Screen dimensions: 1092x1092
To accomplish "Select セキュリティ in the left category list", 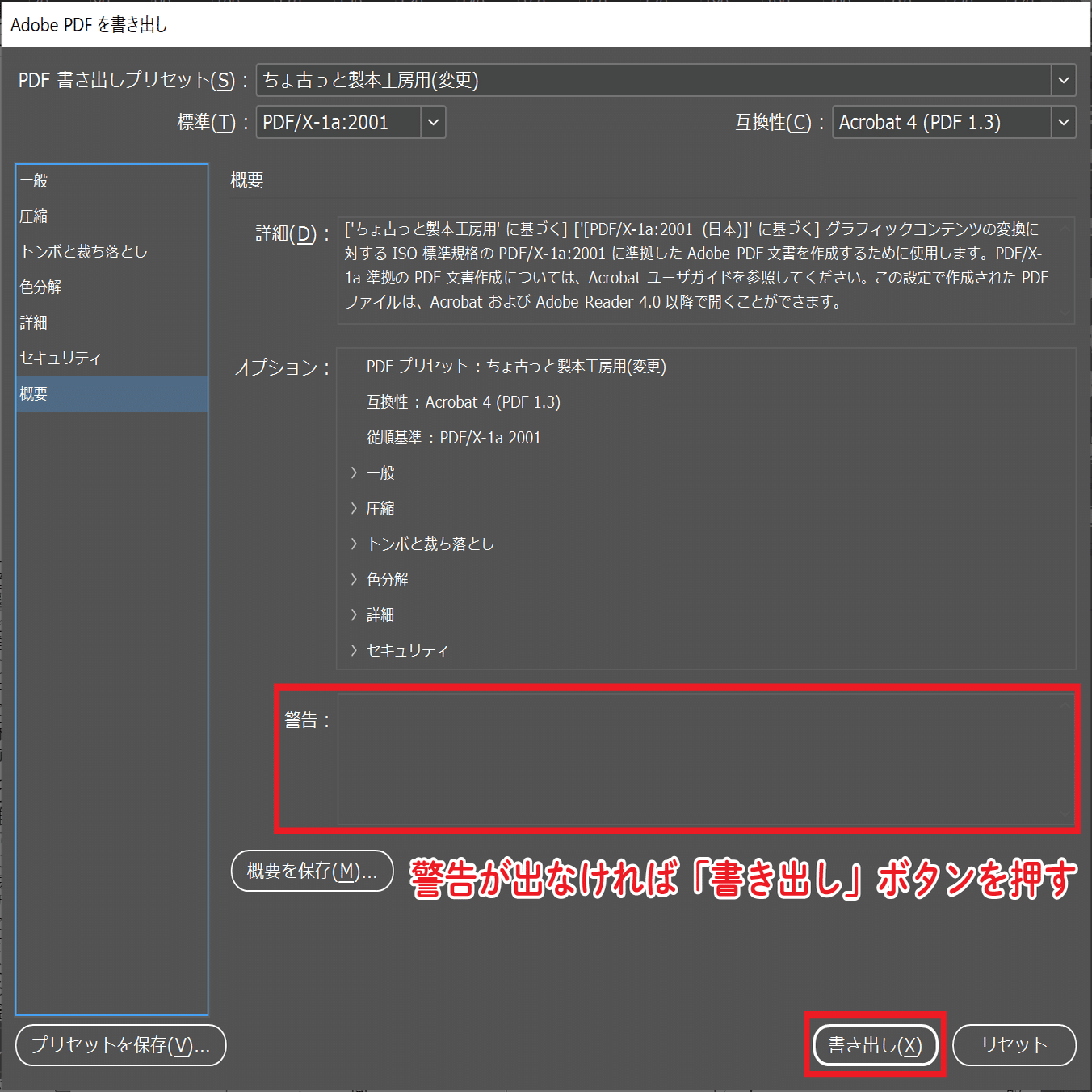I will point(112,359).
